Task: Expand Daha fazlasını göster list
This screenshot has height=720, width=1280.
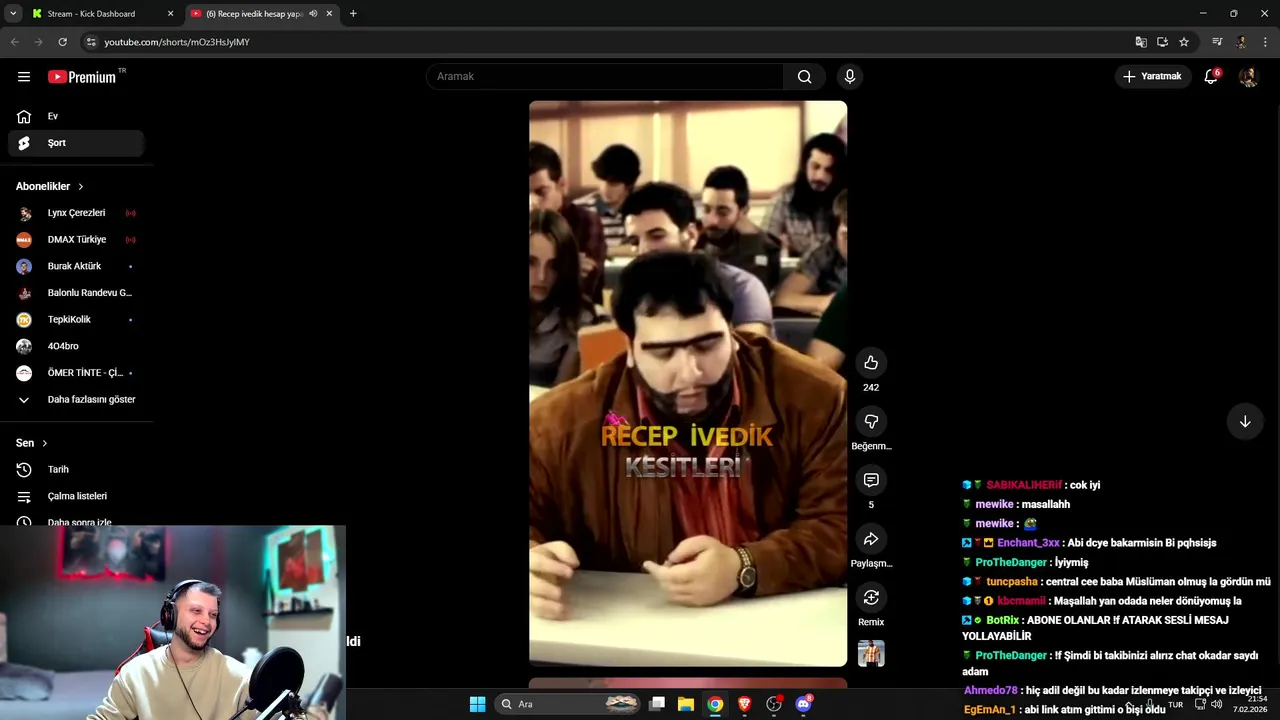Action: tap(76, 399)
